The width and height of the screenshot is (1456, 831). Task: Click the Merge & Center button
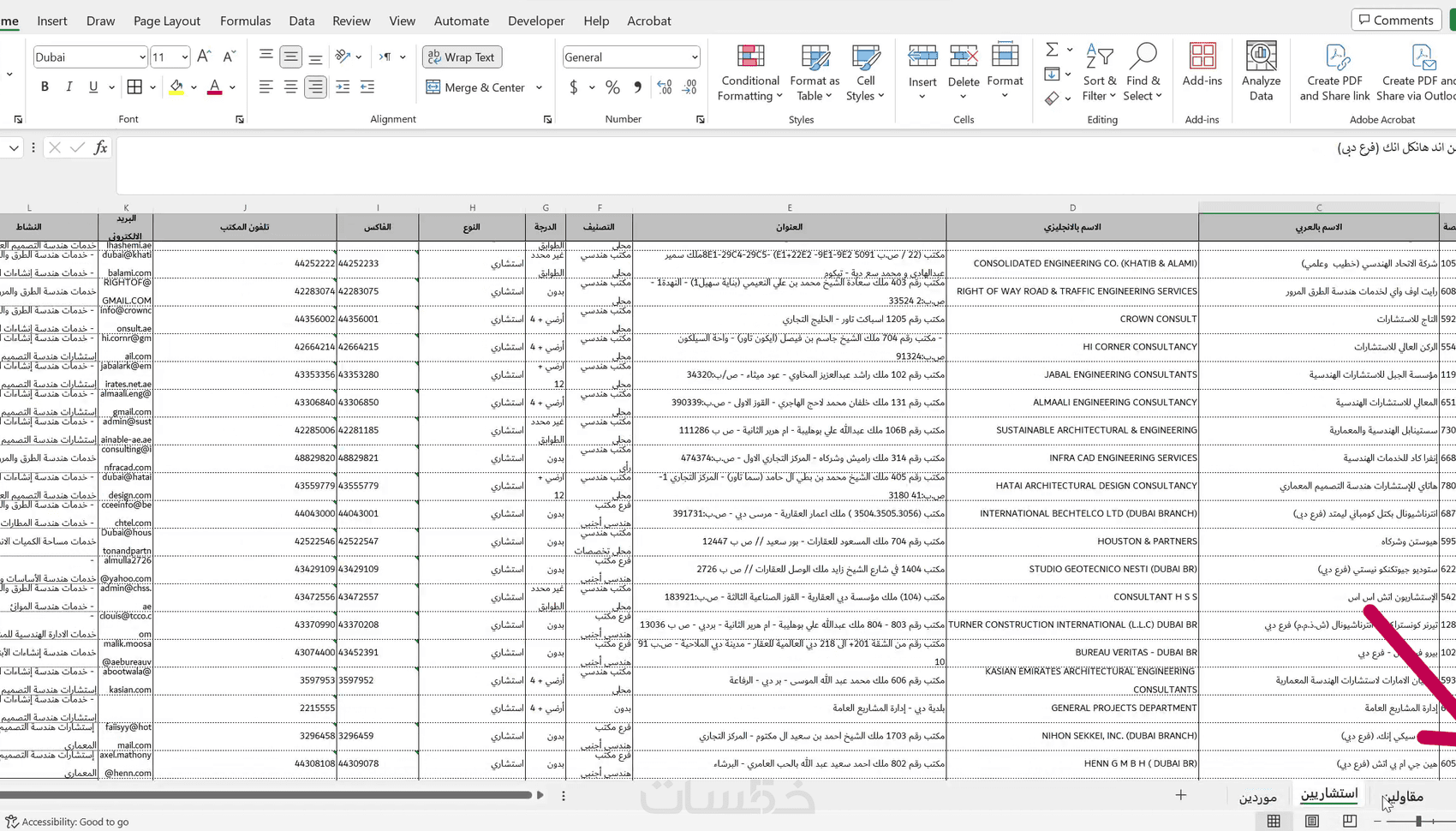coord(475,87)
